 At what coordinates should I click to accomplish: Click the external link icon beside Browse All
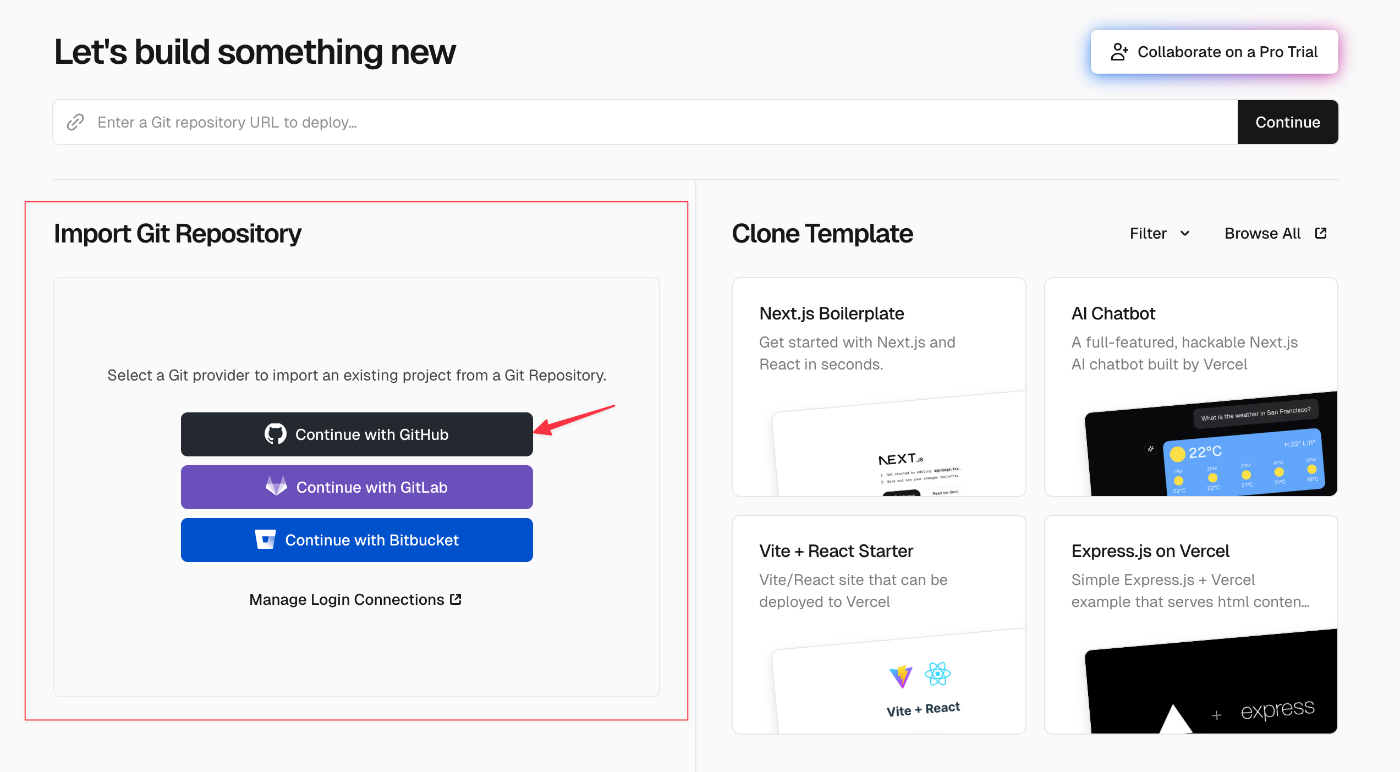click(x=1320, y=233)
